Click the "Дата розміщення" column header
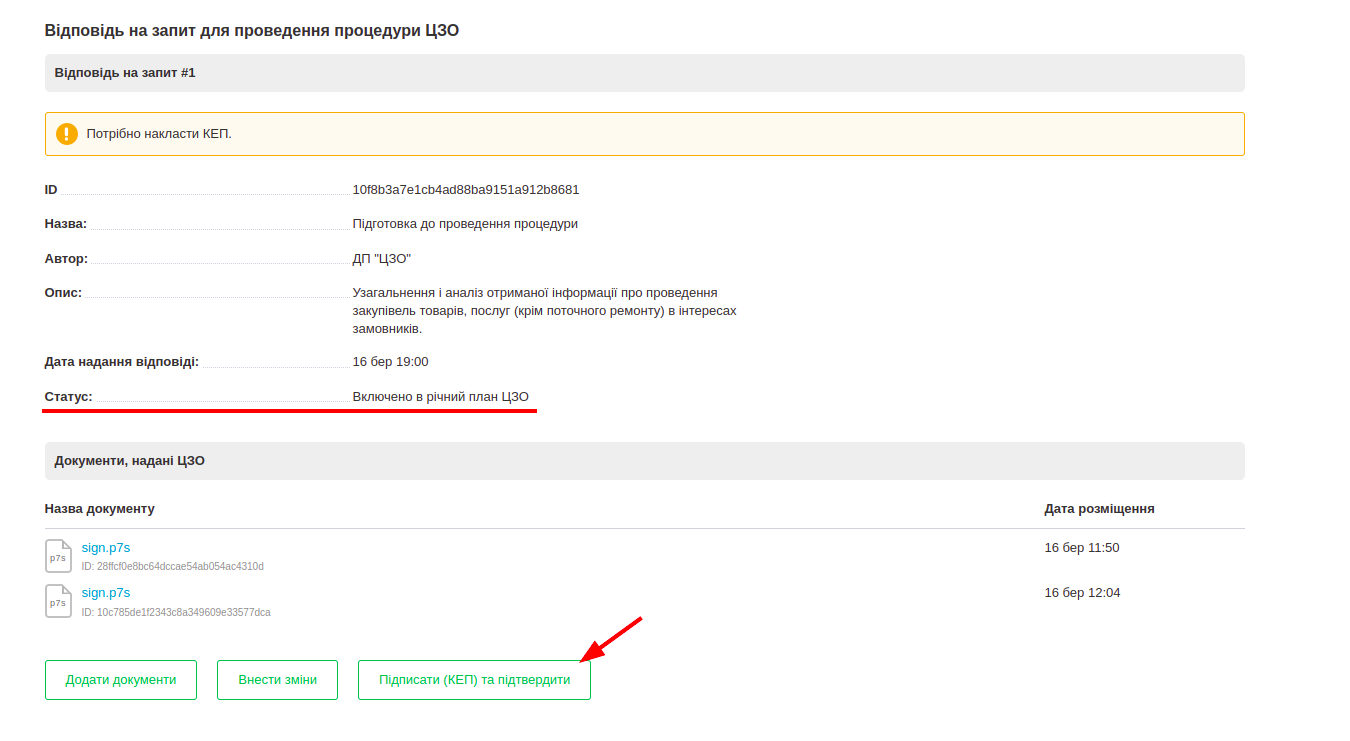 1099,509
